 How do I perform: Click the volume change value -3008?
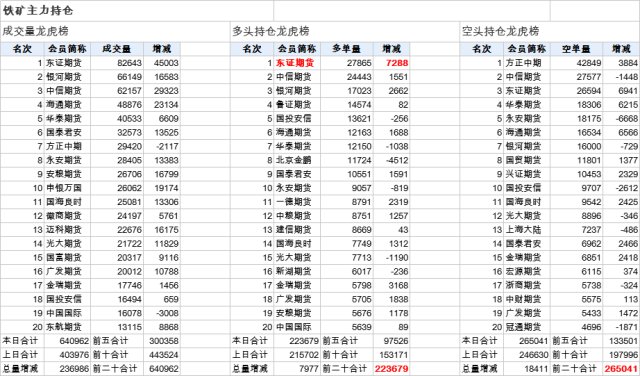pos(167,313)
